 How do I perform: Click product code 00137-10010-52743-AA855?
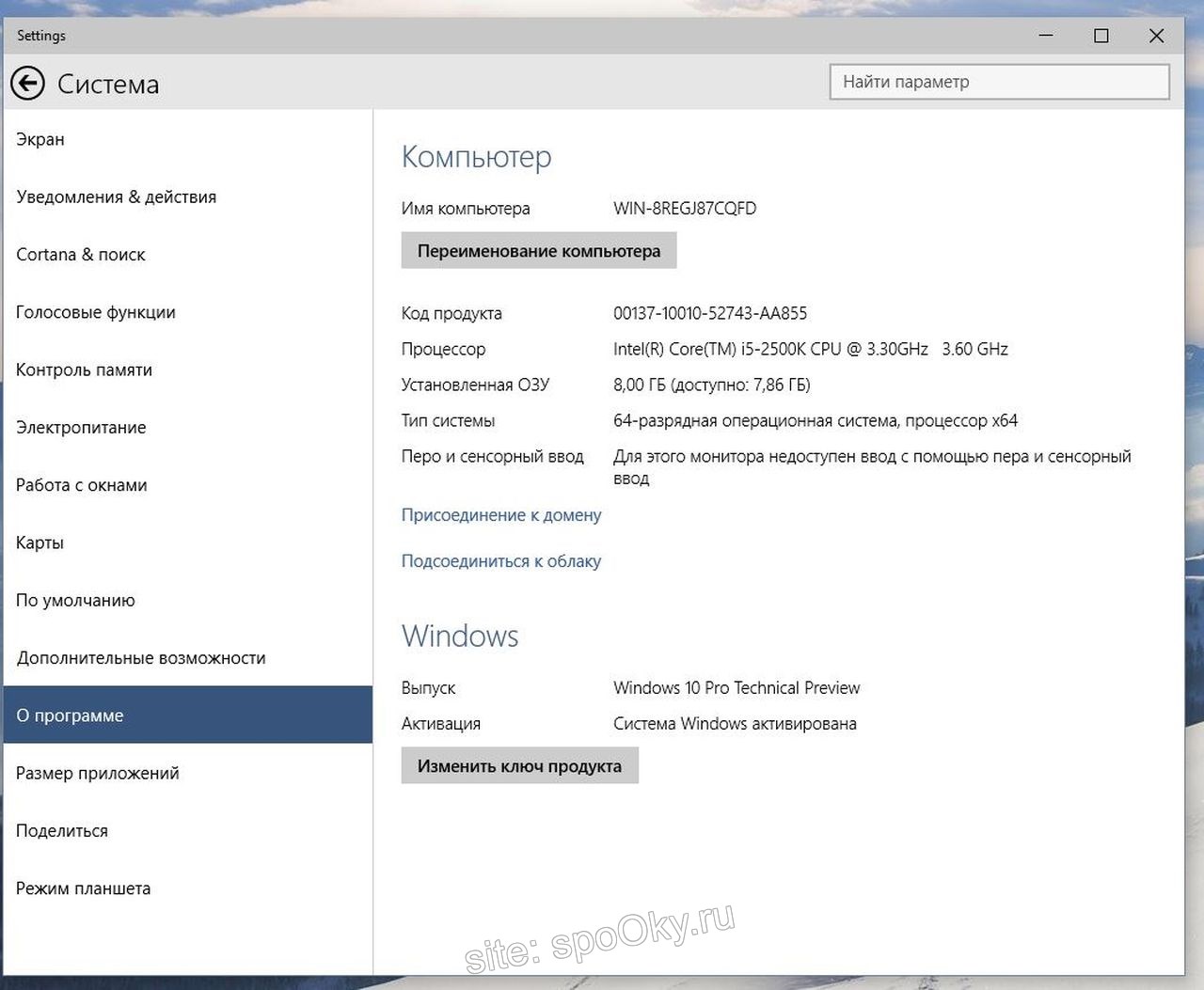coord(710,313)
